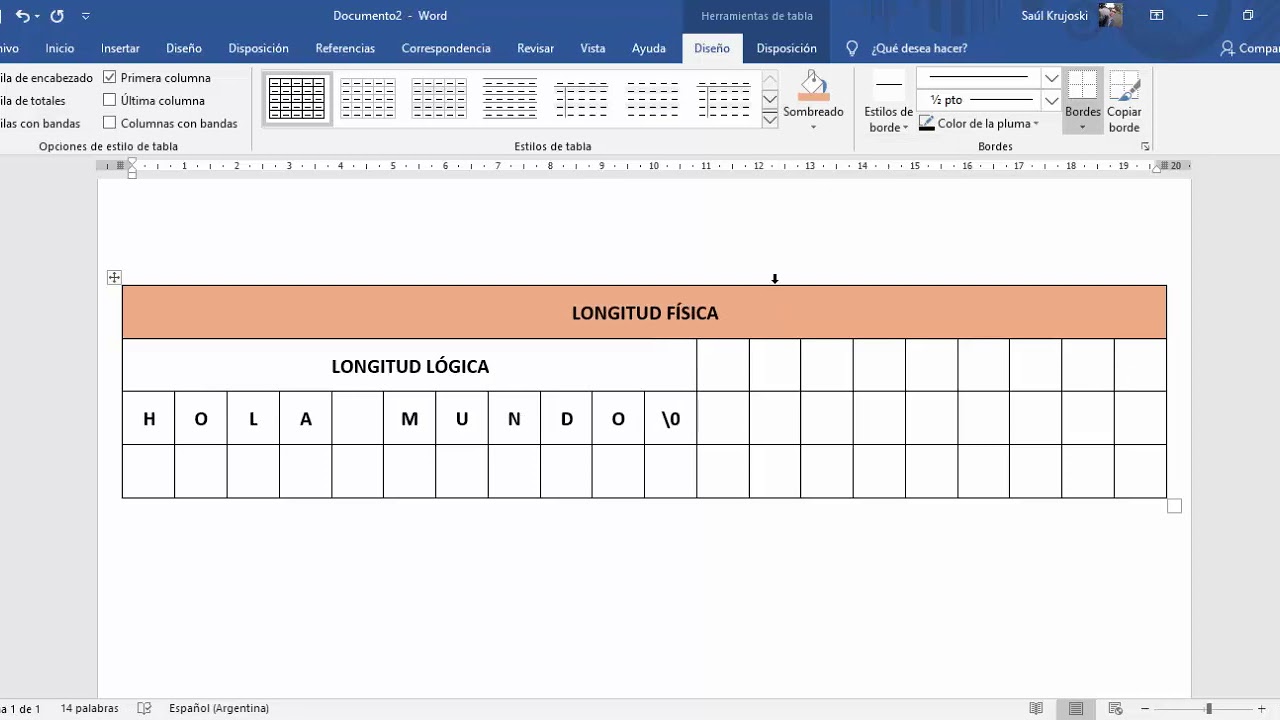The width and height of the screenshot is (1280, 720).
Task: Click the LONGITUD FÍSICA header cell
Action: coord(644,312)
